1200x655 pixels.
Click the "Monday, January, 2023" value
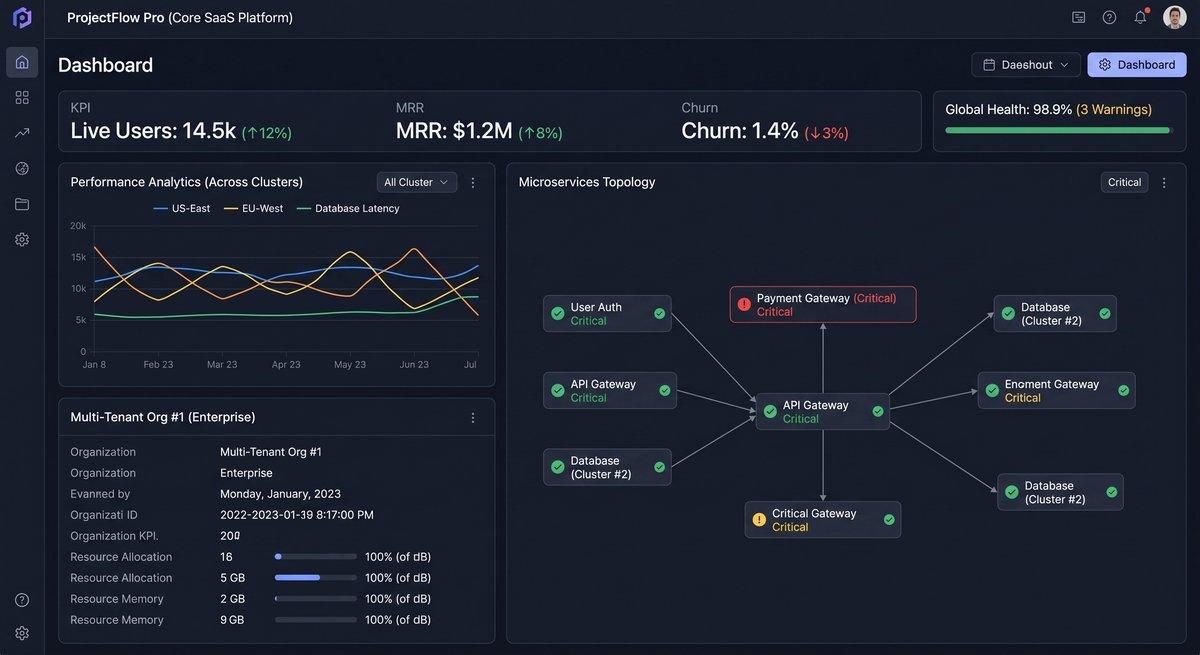coord(280,494)
